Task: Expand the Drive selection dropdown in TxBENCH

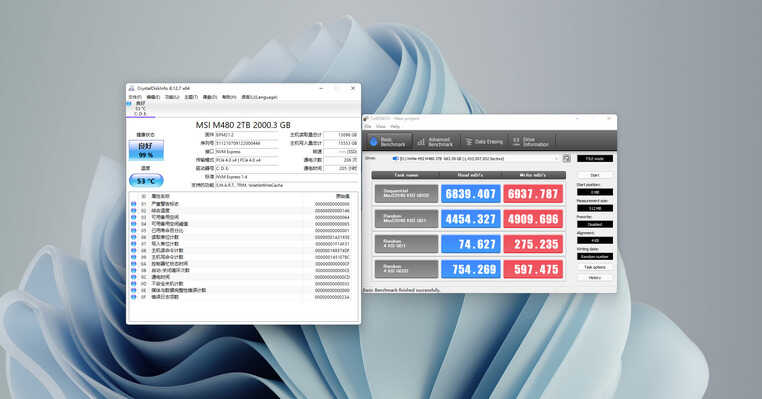Action: 475,158
